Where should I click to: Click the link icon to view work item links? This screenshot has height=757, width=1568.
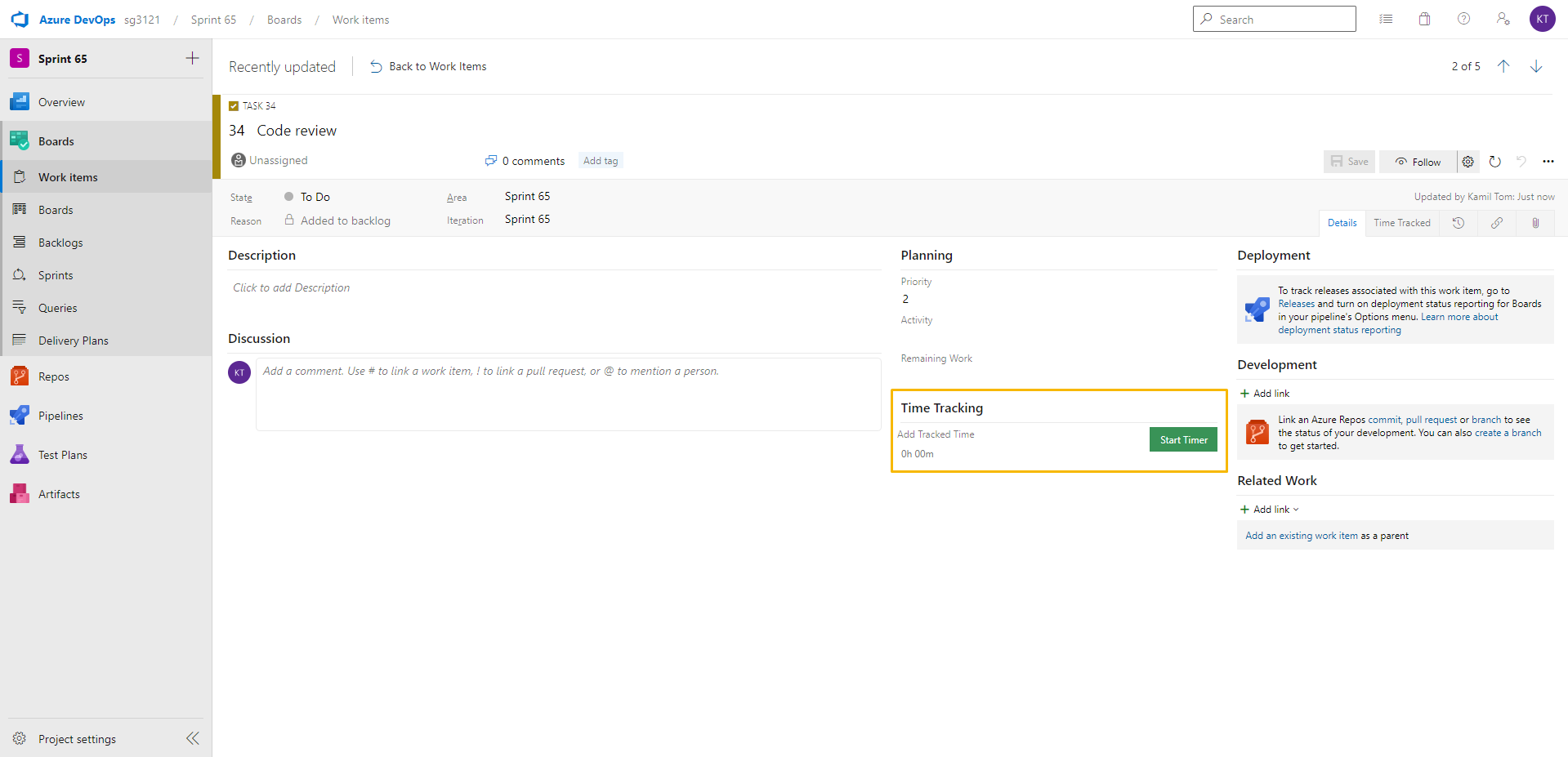(1496, 222)
